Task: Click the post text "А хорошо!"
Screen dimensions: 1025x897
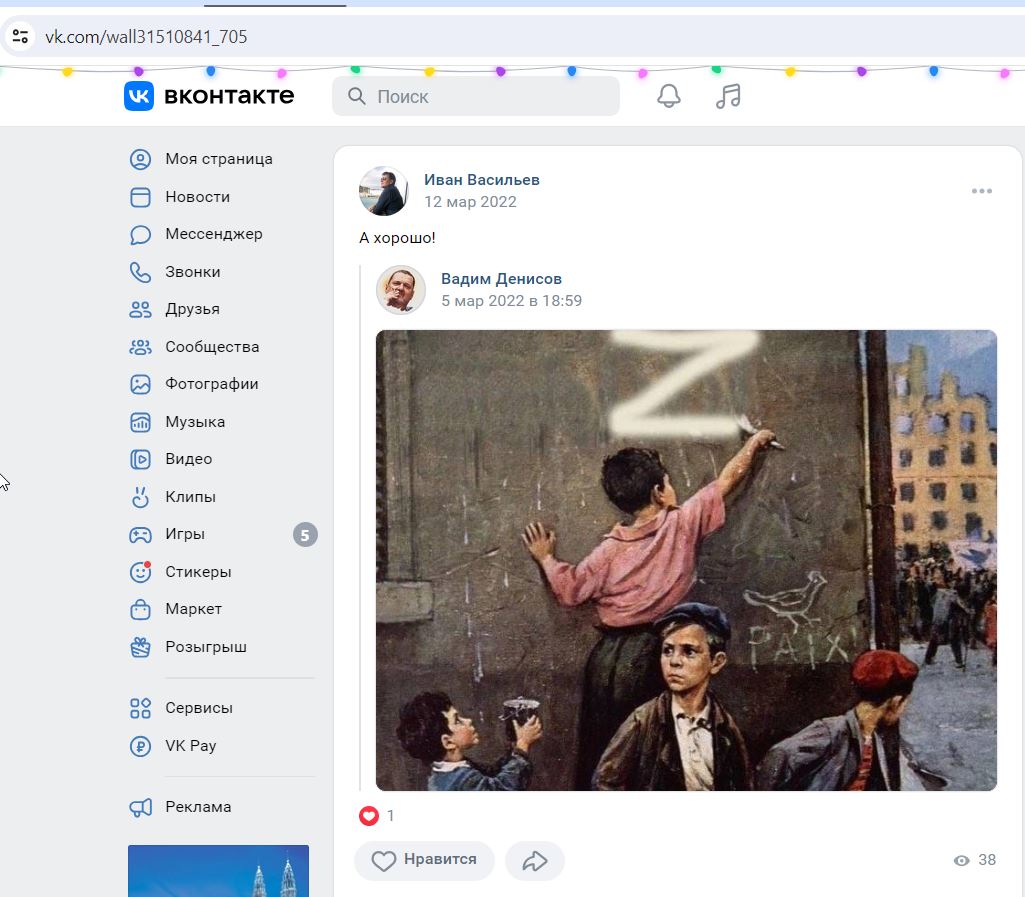Action: (x=397, y=238)
